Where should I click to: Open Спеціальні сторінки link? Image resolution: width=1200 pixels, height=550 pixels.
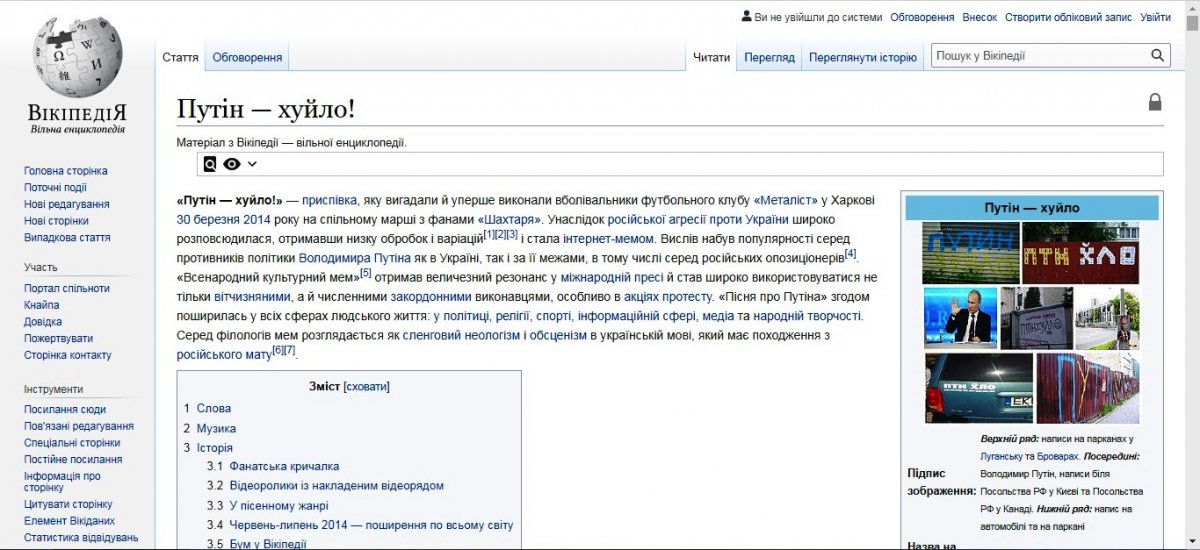click(72, 443)
